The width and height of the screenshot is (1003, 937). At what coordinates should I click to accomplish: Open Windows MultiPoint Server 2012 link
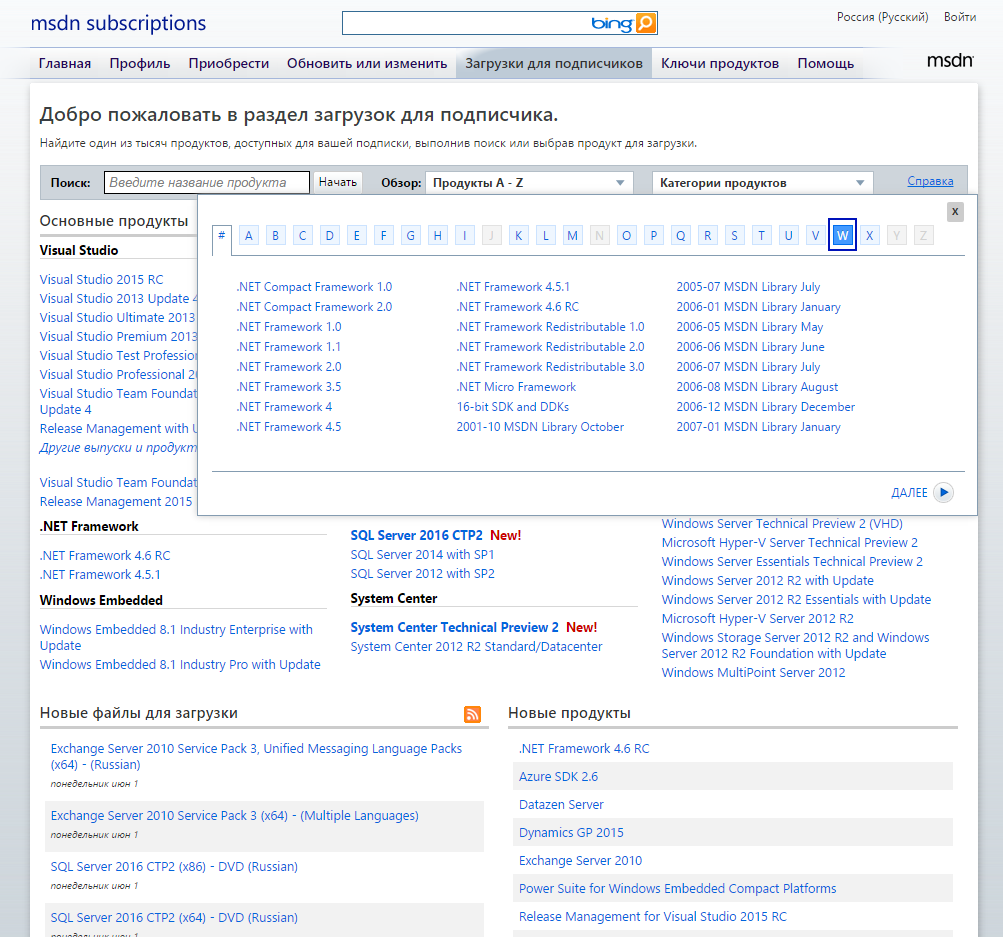coord(754,672)
